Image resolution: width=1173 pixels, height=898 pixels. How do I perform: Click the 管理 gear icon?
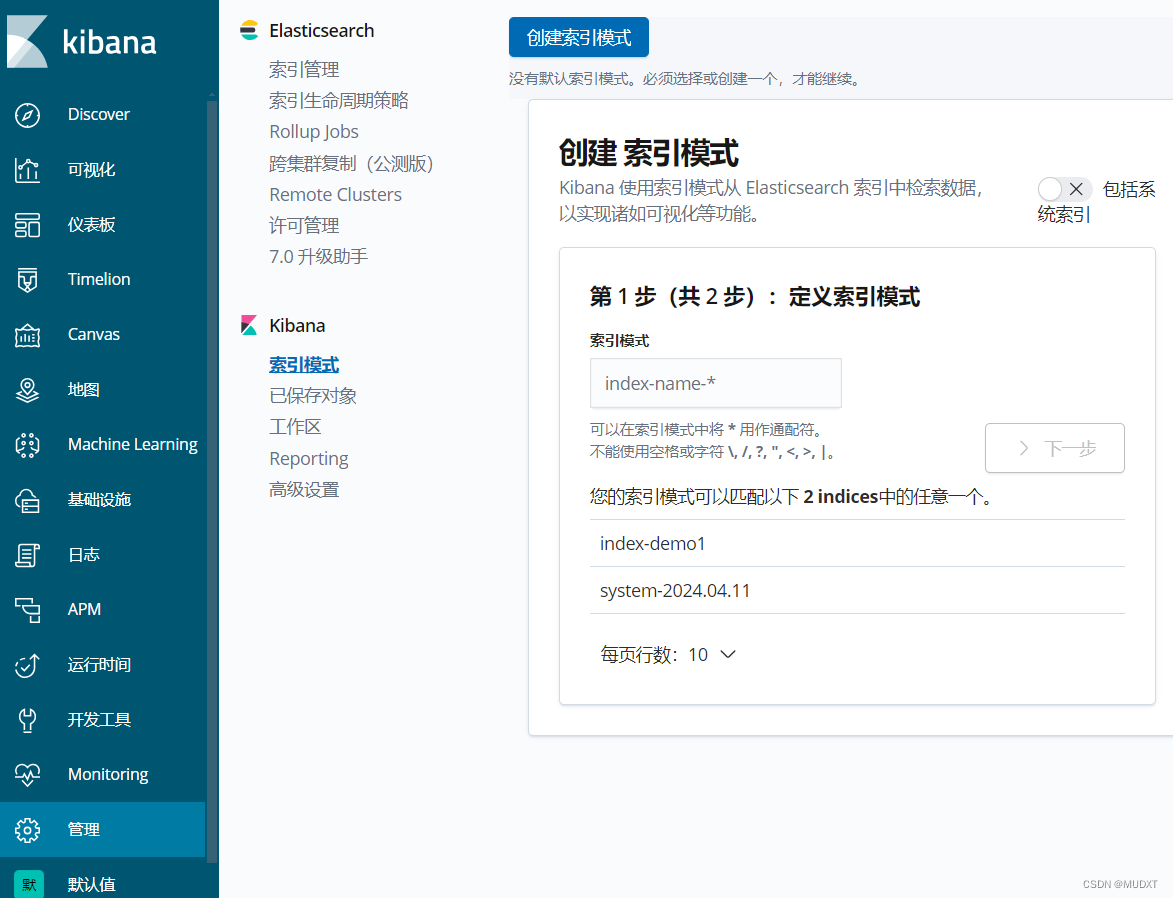click(x=28, y=830)
